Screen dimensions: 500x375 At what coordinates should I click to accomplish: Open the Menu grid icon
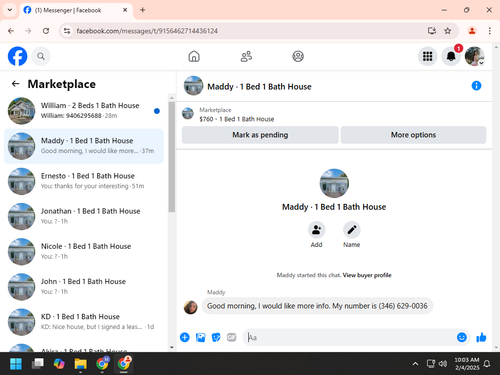(x=428, y=56)
